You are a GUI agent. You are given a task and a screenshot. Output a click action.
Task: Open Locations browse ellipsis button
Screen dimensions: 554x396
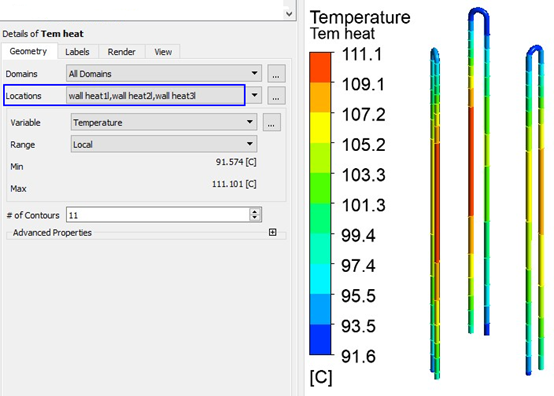276,95
